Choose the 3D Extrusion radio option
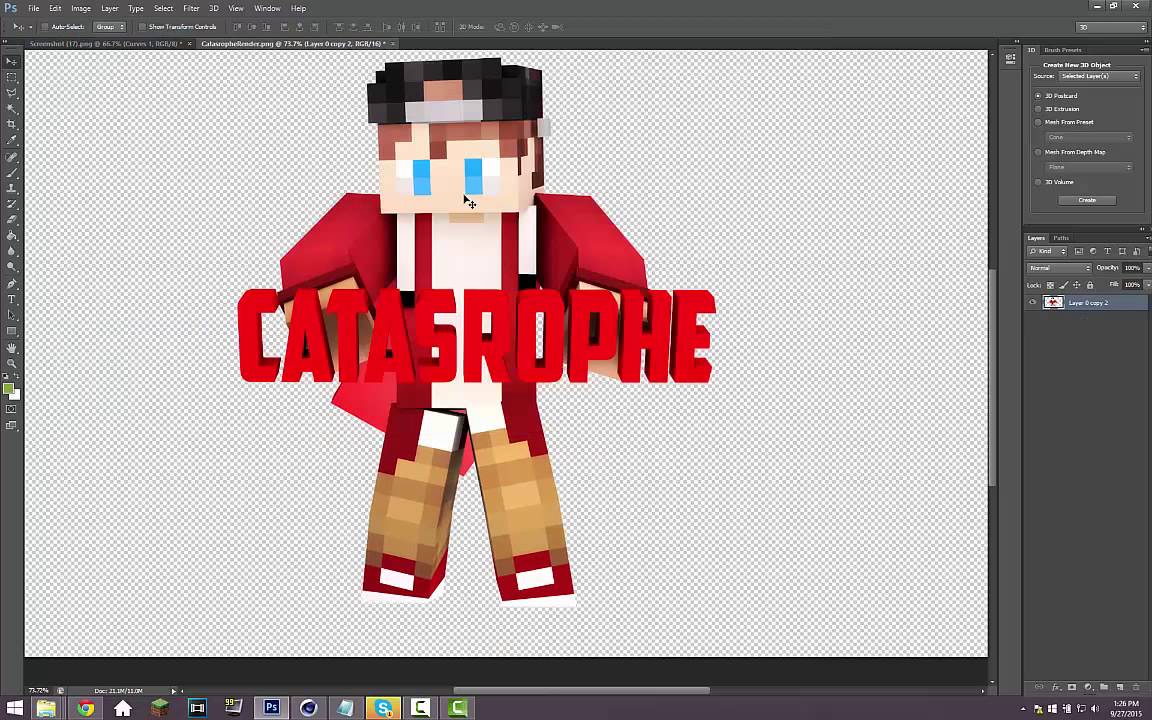1152x720 pixels. click(x=1038, y=109)
